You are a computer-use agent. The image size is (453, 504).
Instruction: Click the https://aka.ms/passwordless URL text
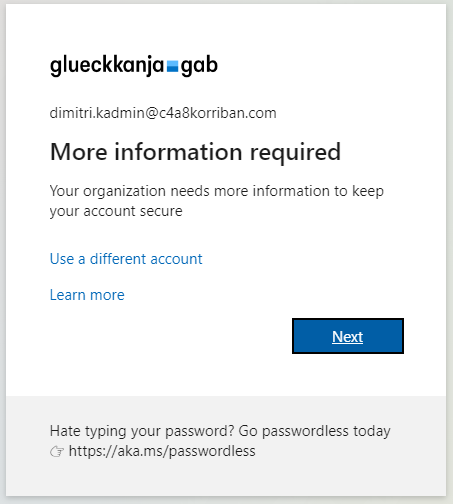(x=162, y=451)
